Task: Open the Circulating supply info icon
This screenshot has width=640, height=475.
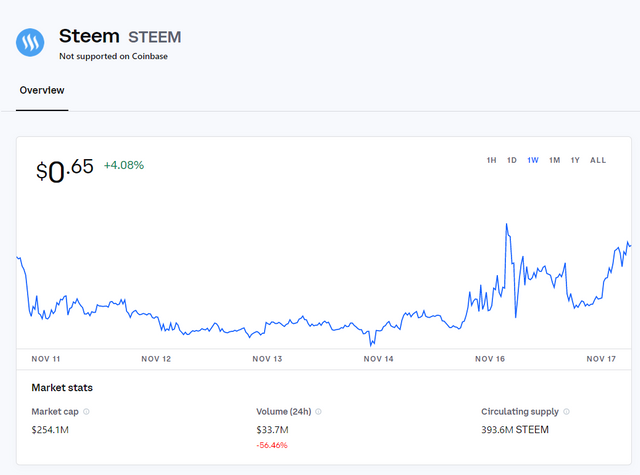Action: pyautogui.click(x=567, y=412)
